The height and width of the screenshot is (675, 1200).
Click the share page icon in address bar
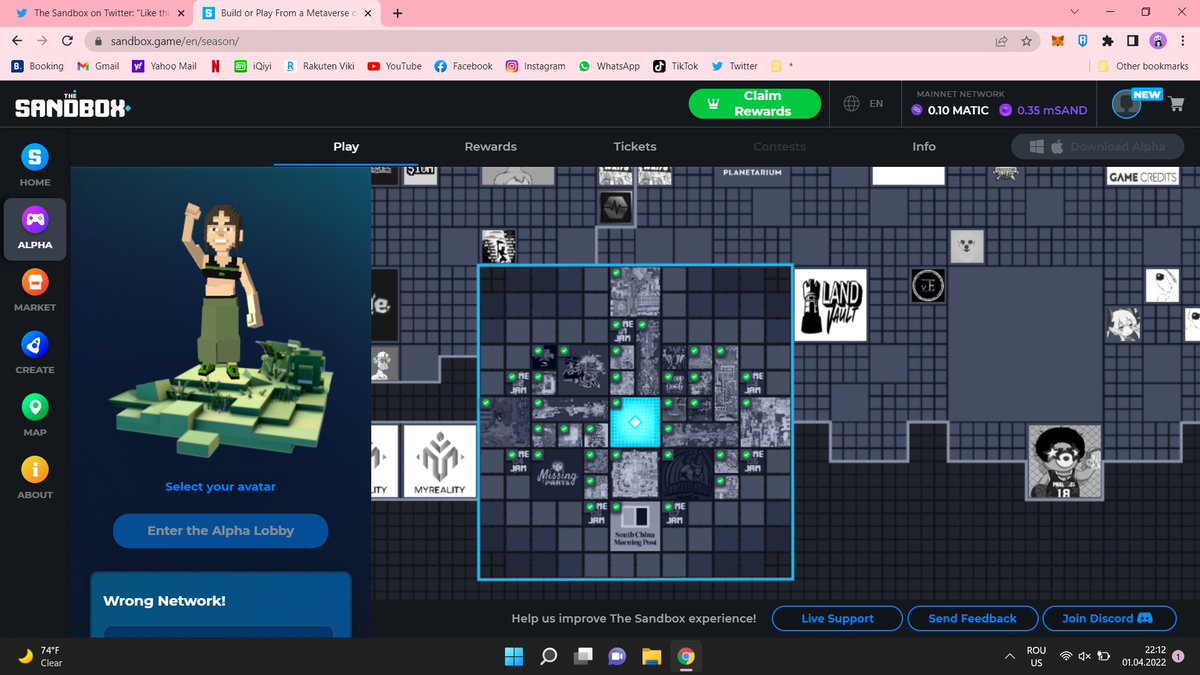(1001, 41)
